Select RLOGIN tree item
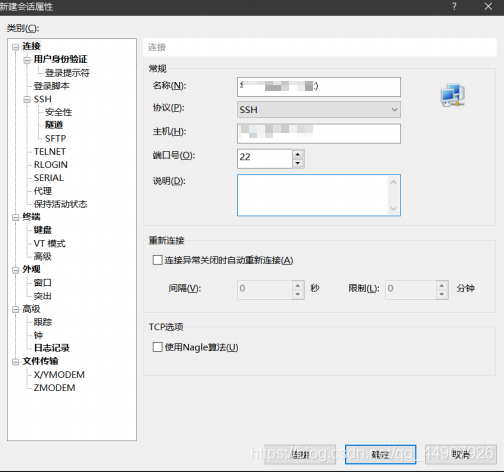 point(51,165)
